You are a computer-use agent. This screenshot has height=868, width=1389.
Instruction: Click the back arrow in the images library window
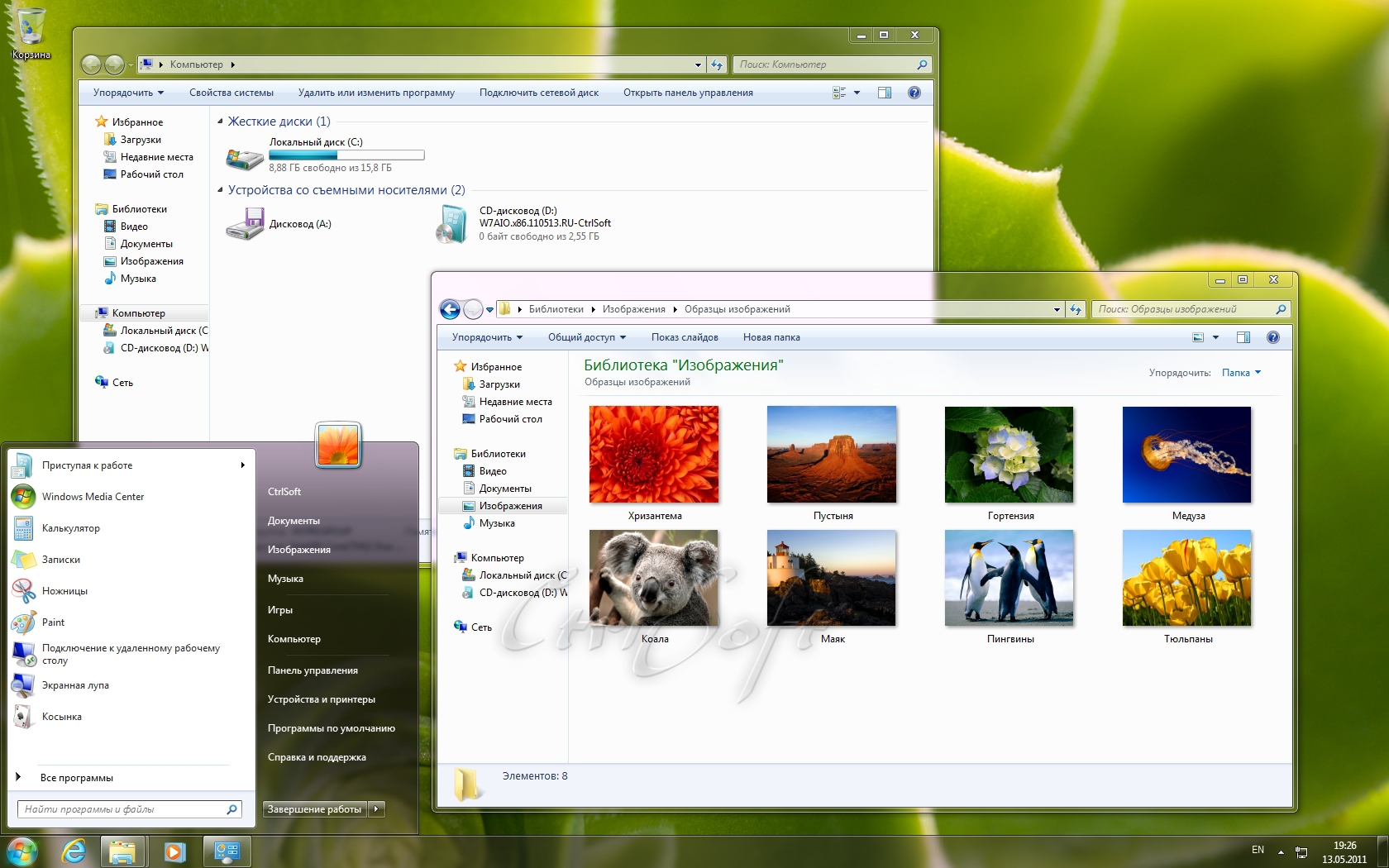click(x=450, y=309)
